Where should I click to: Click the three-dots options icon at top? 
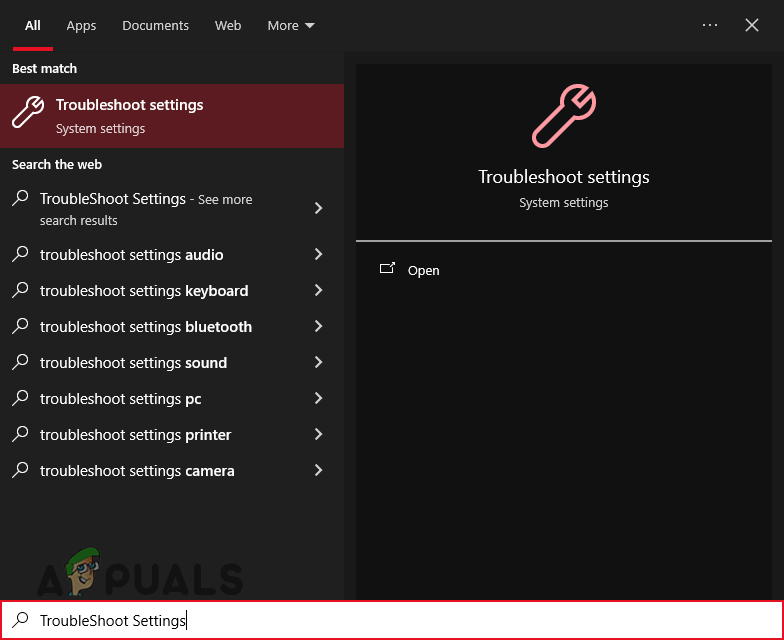click(710, 25)
